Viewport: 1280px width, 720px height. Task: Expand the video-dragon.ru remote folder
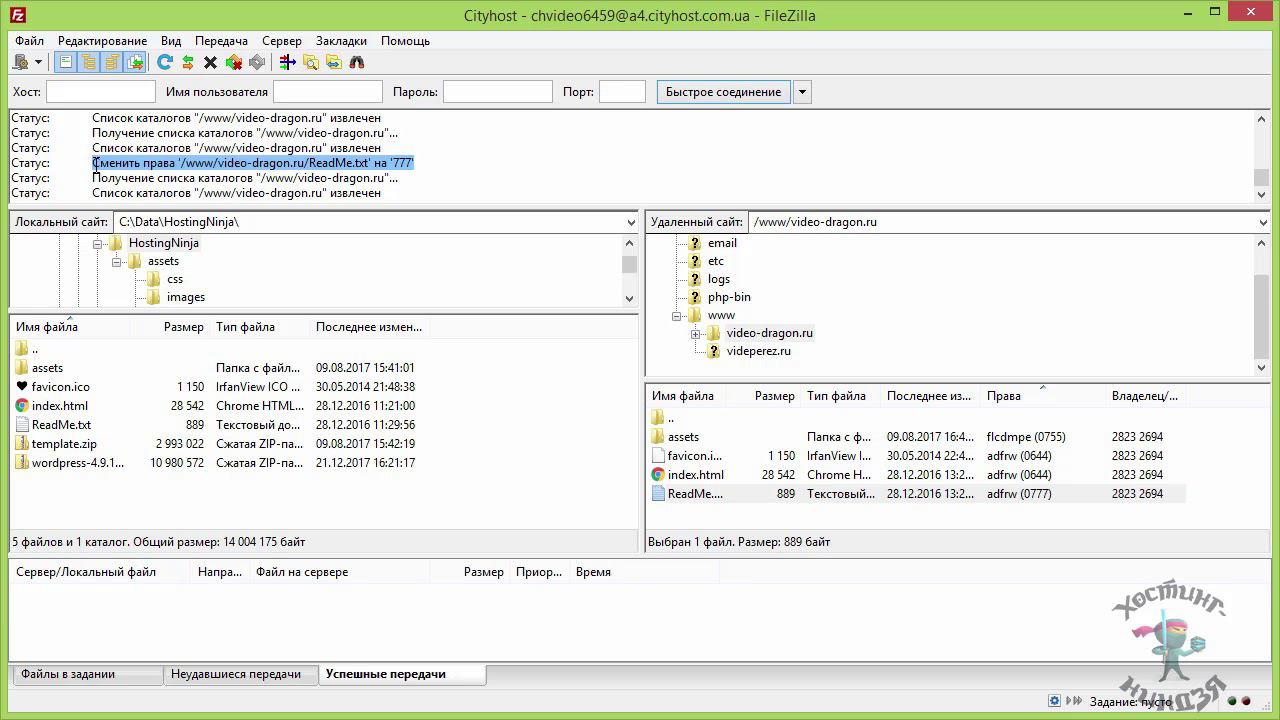[696, 334]
